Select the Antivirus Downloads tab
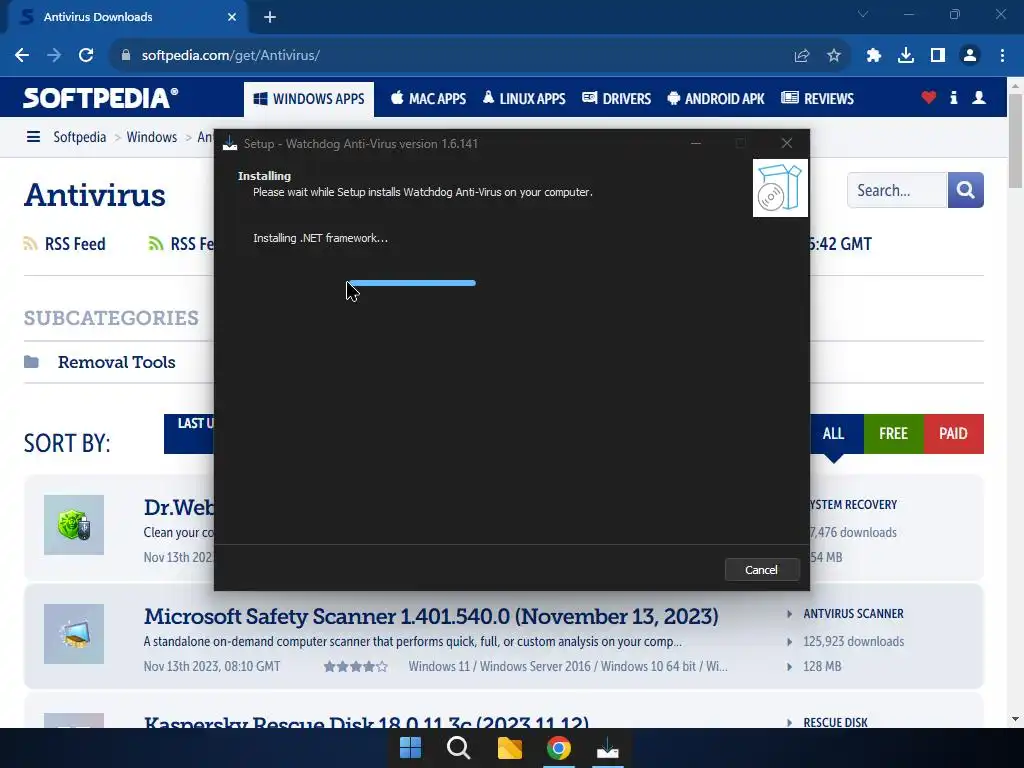The width and height of the screenshot is (1024, 768). (125, 17)
